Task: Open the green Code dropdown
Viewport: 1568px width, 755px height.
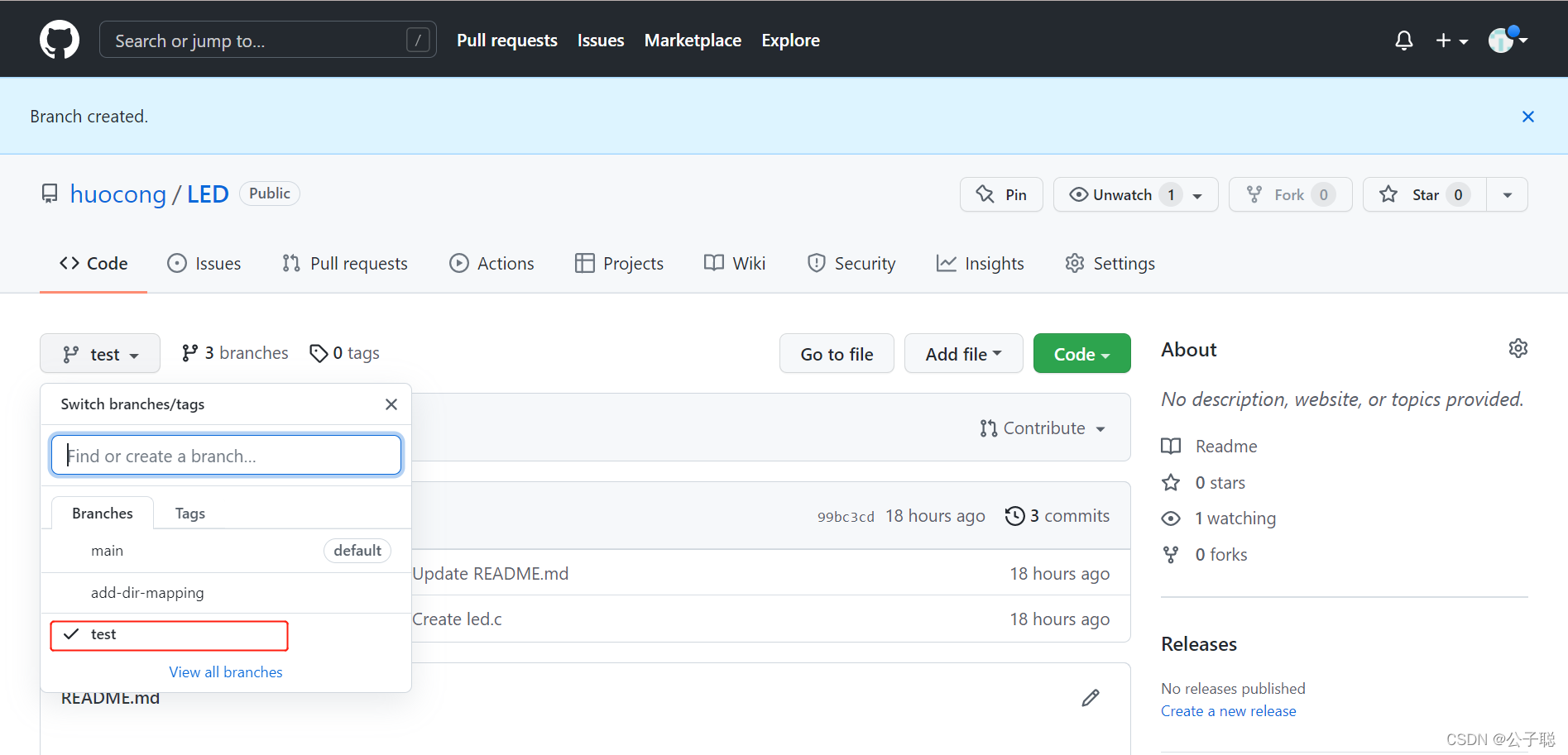Action: pos(1082,354)
